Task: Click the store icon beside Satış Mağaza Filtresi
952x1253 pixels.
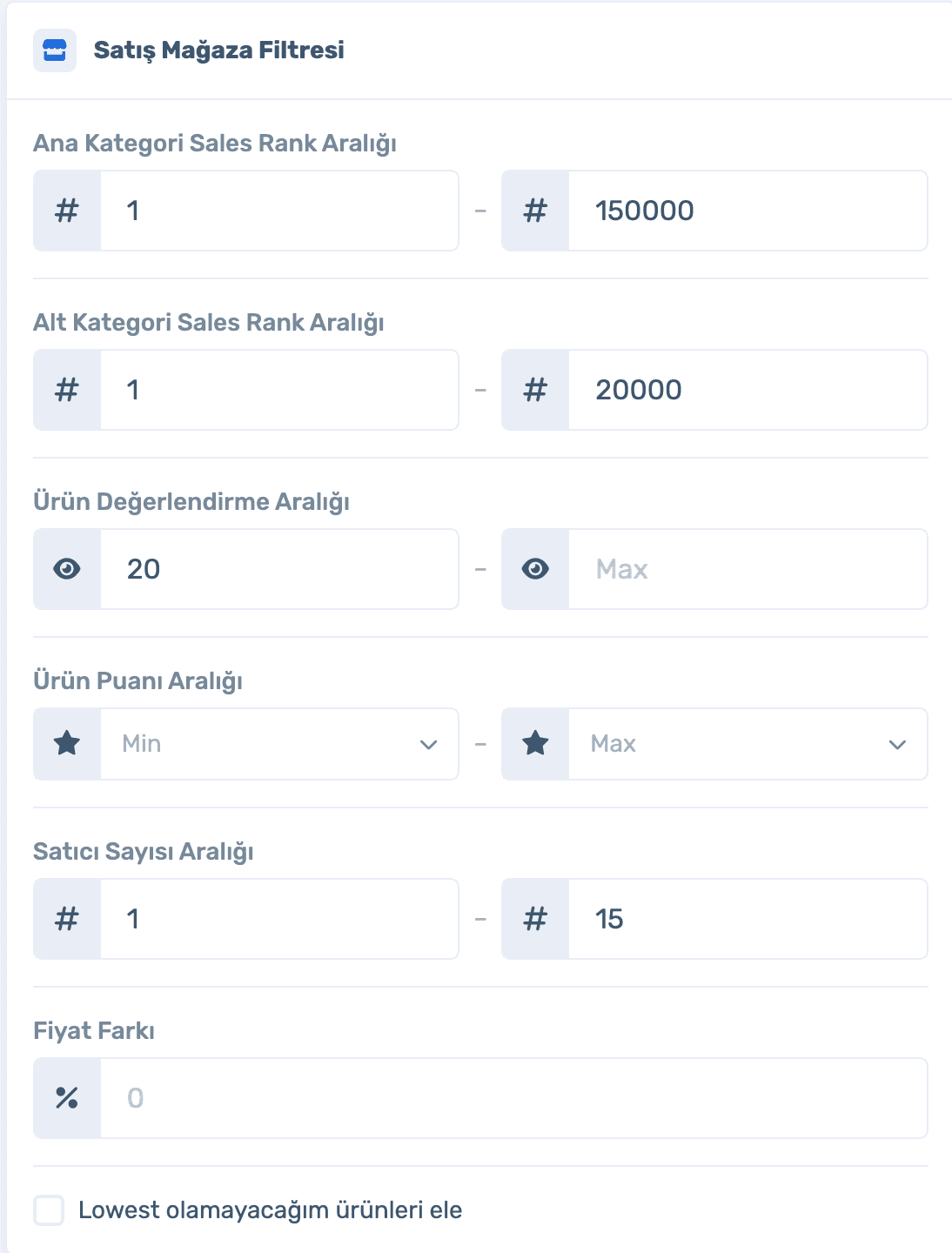Action: coord(55,50)
